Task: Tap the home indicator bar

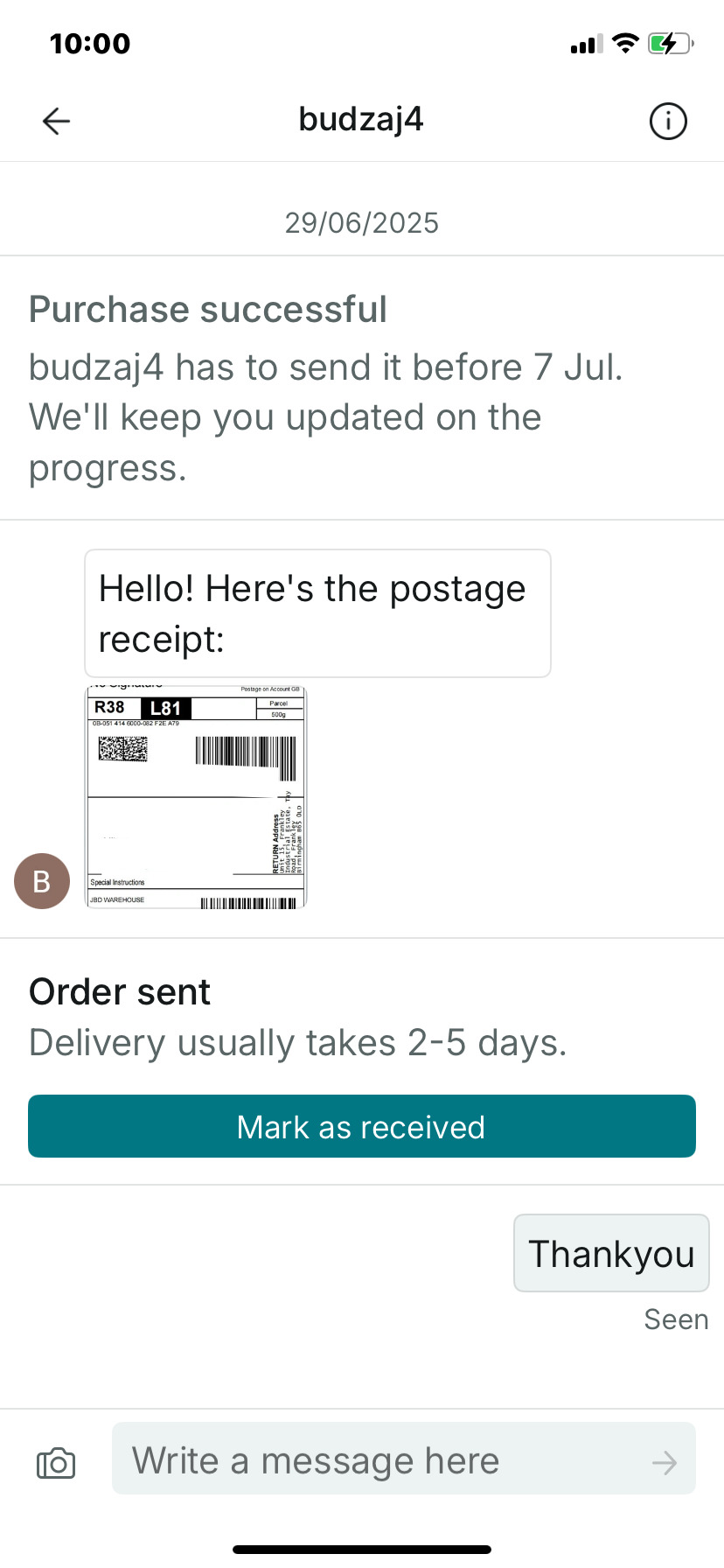Action: [362, 1550]
